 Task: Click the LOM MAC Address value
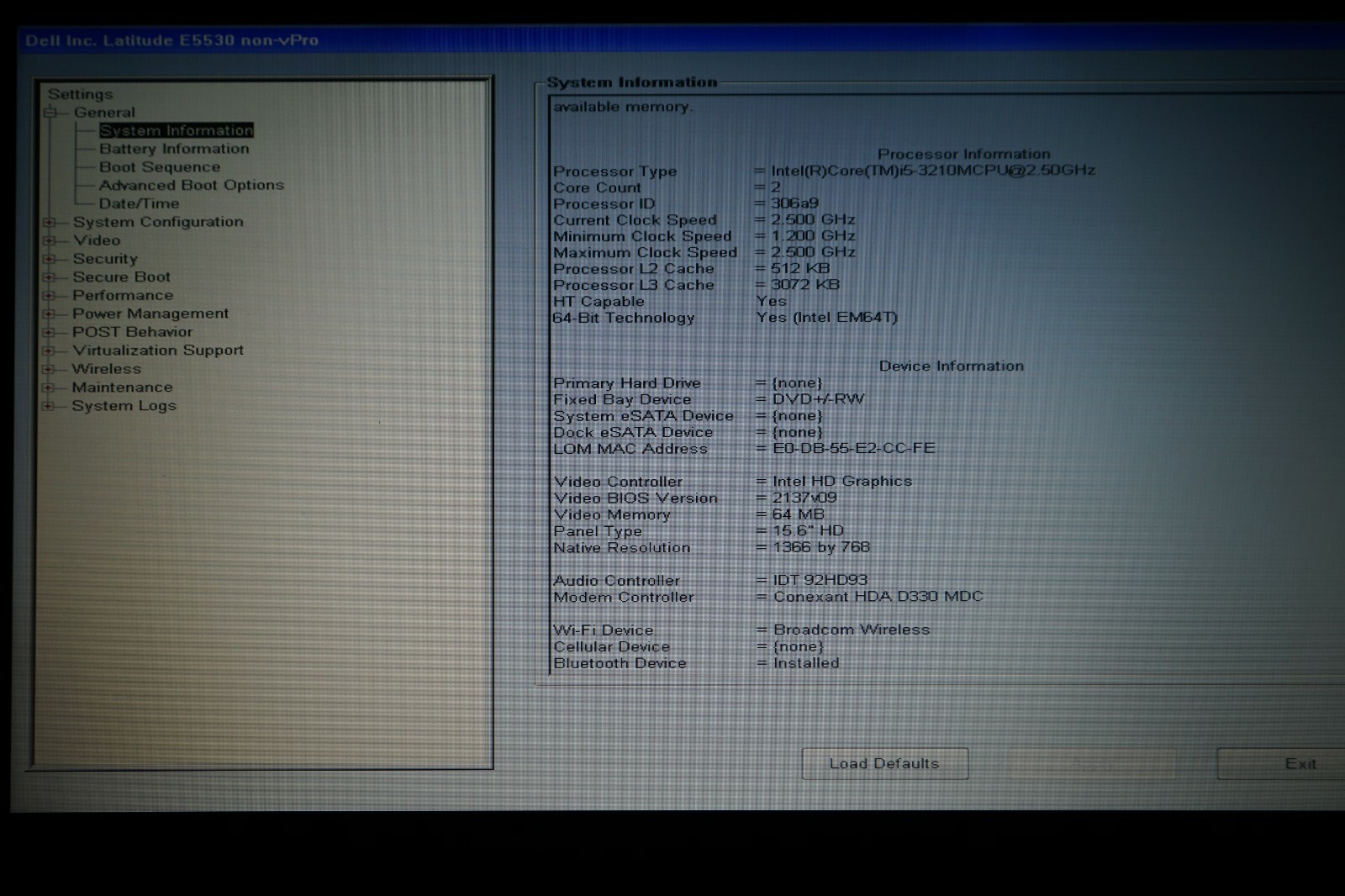853,448
